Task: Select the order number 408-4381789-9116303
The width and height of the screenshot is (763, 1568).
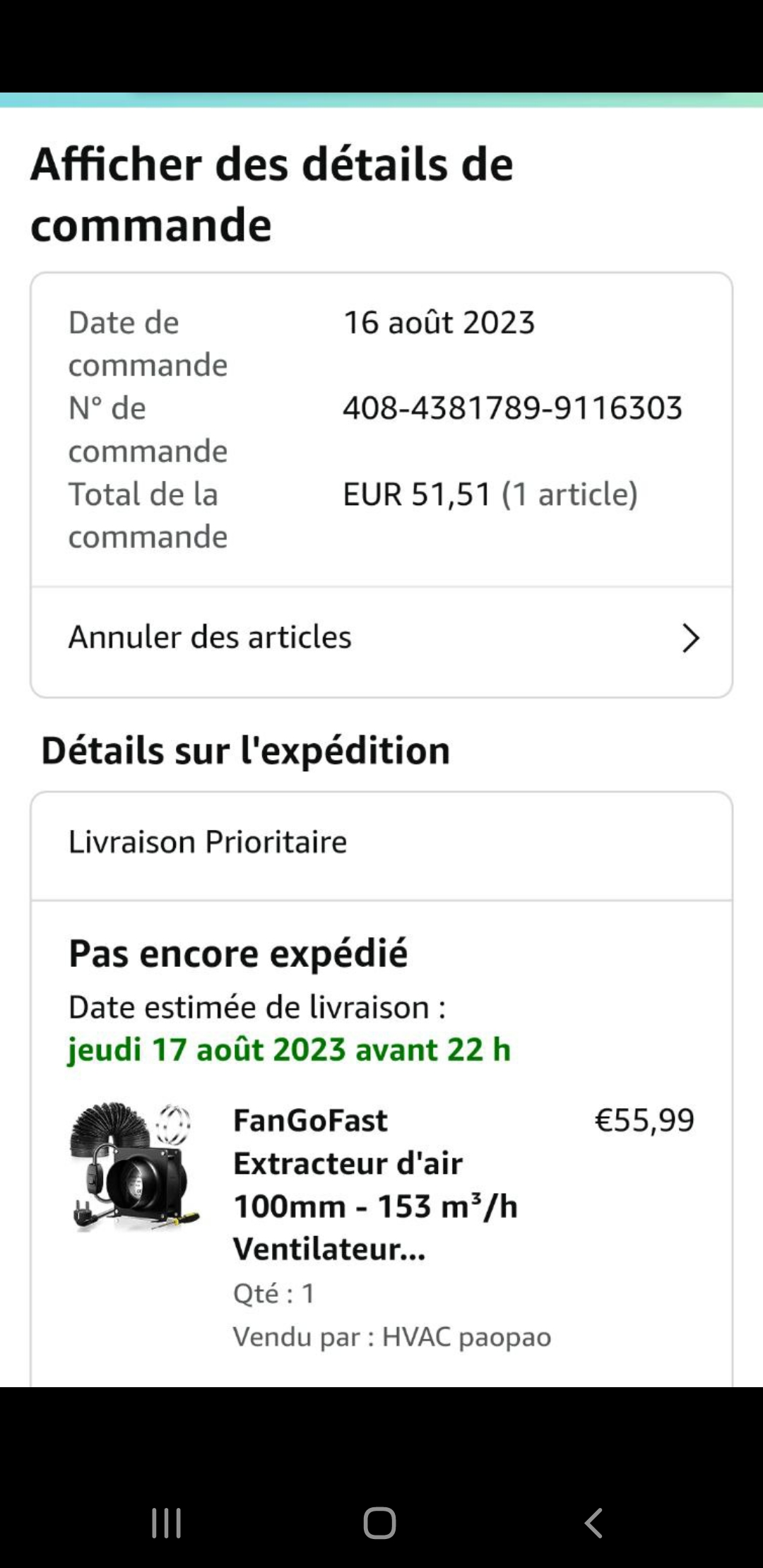Action: click(x=512, y=408)
